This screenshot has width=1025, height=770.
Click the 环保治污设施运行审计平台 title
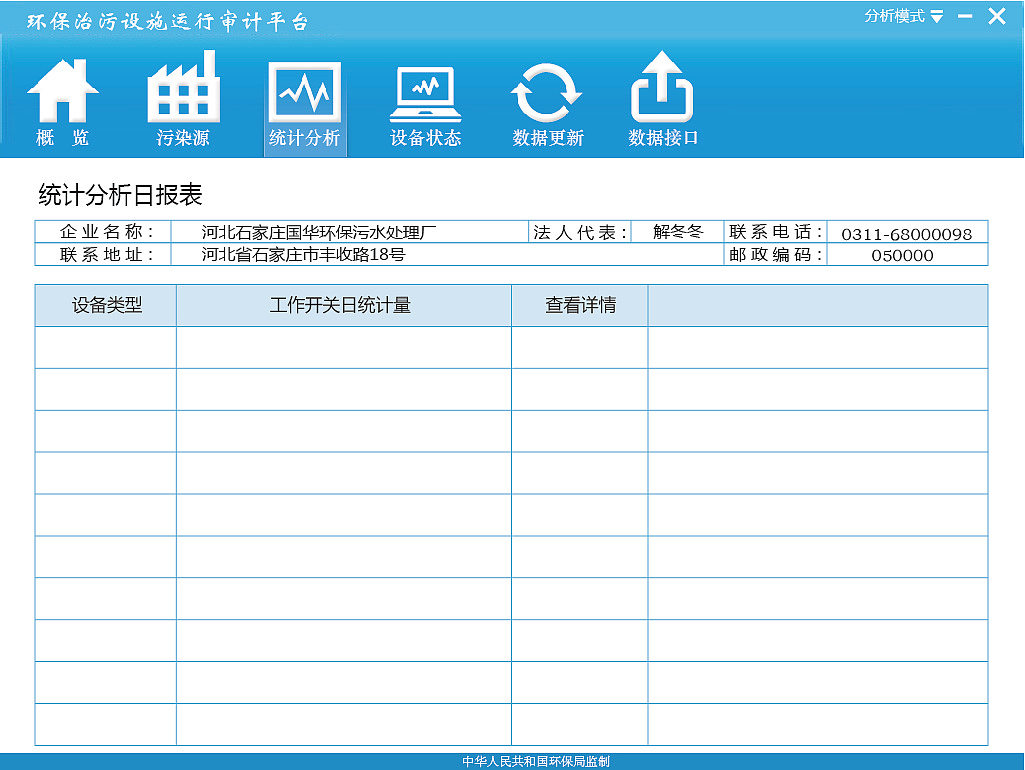[167, 22]
